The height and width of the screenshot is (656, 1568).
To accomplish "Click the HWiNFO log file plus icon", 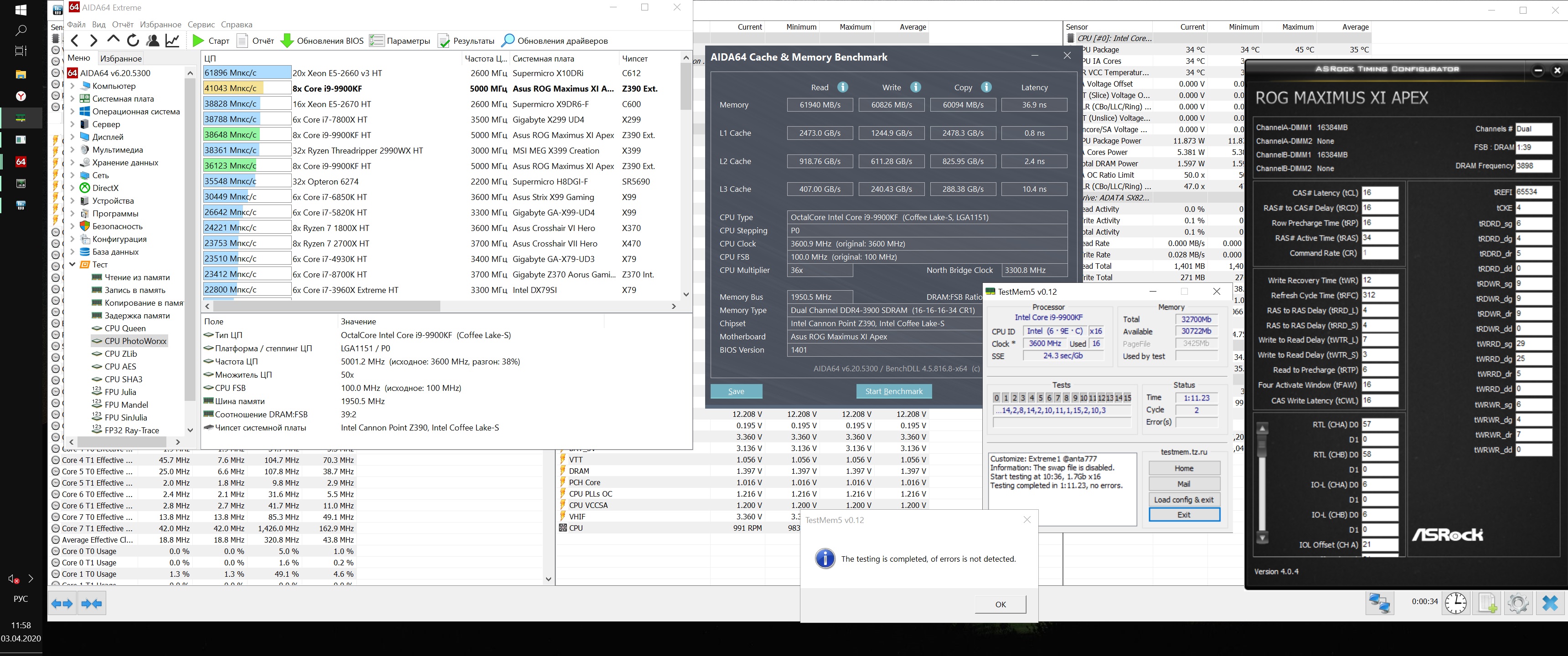I will pos(1486,602).
